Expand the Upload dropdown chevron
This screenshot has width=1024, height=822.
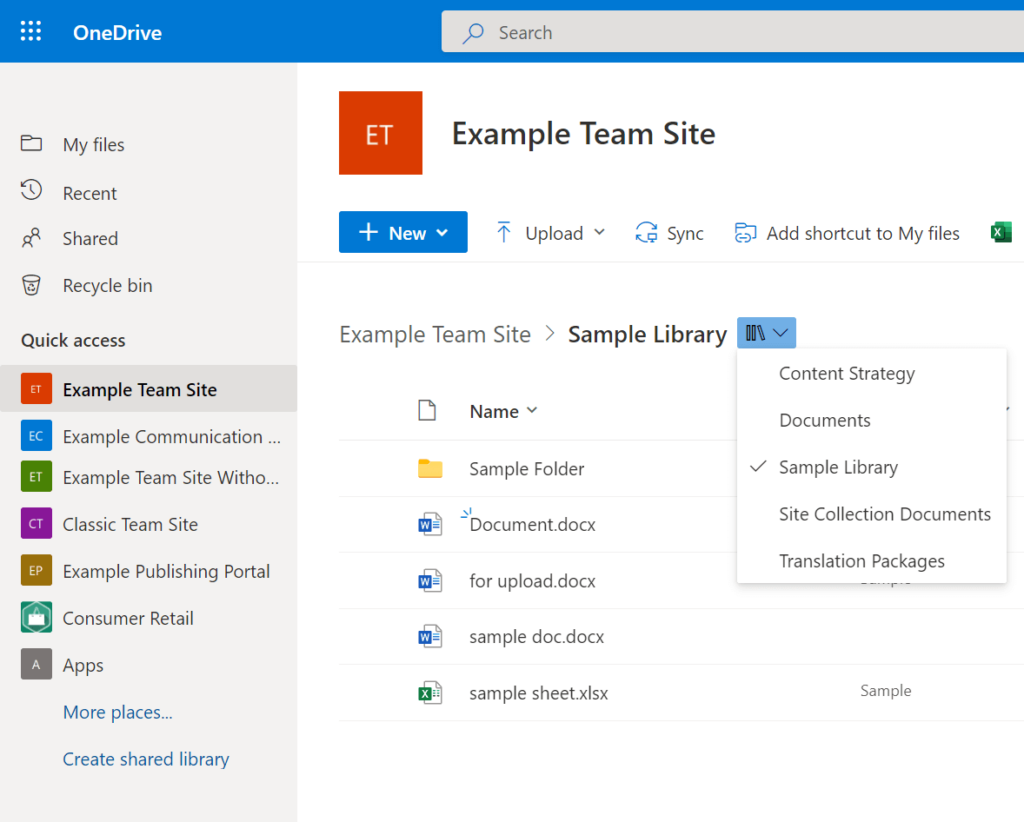click(600, 232)
